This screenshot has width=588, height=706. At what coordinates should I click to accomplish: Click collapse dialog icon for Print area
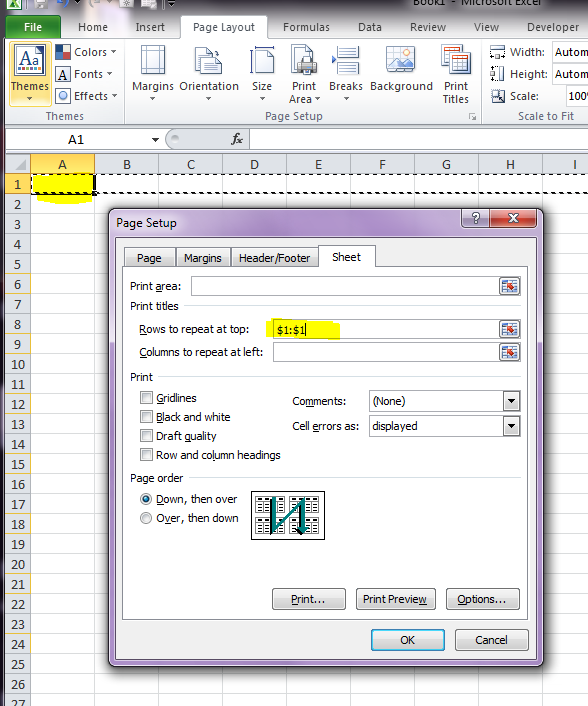coord(509,286)
